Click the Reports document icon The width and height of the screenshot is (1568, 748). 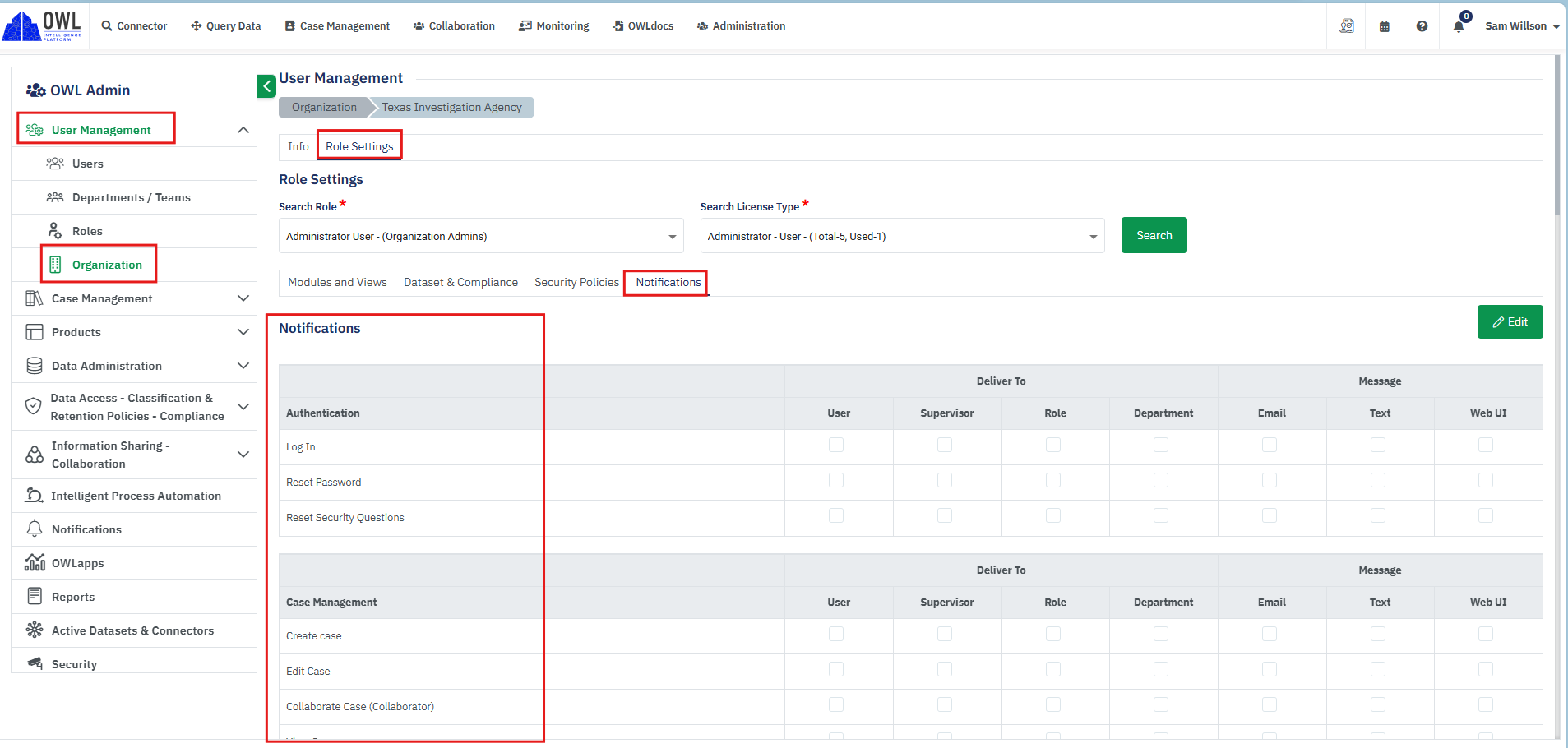click(35, 597)
